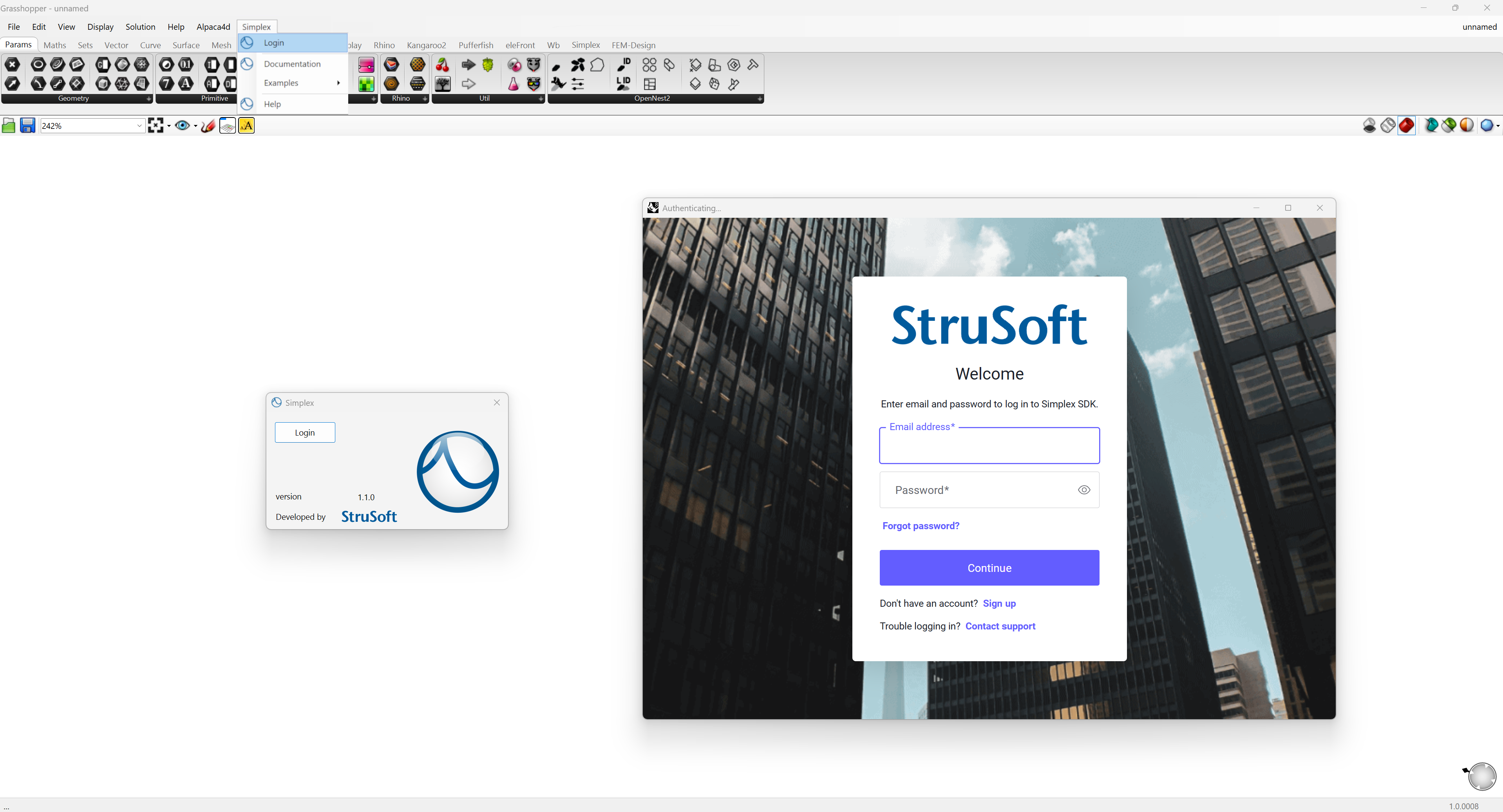Expand the Util panel component list
Screen dimensions: 1503x812
(541, 99)
